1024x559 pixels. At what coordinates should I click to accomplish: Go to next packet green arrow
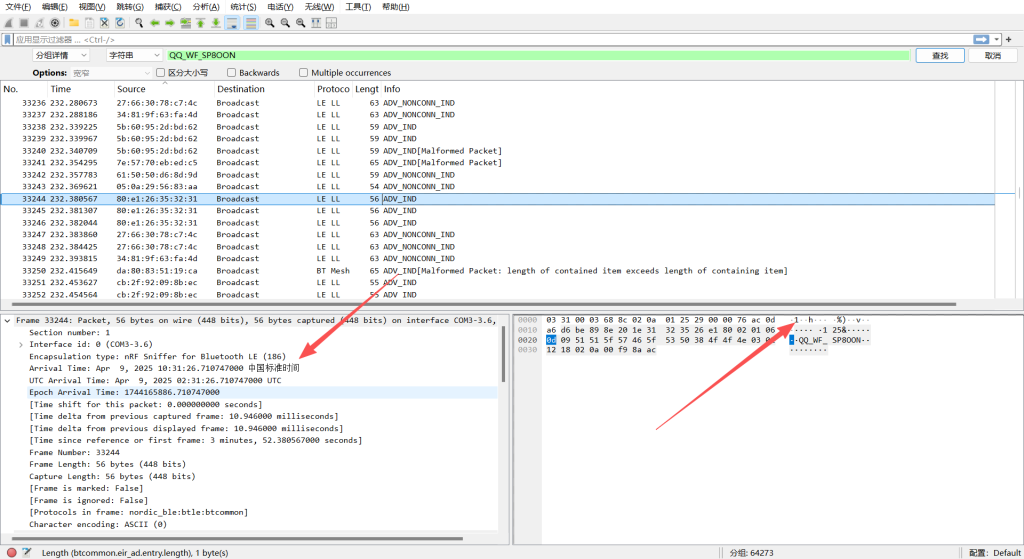pyautogui.click(x=170, y=22)
